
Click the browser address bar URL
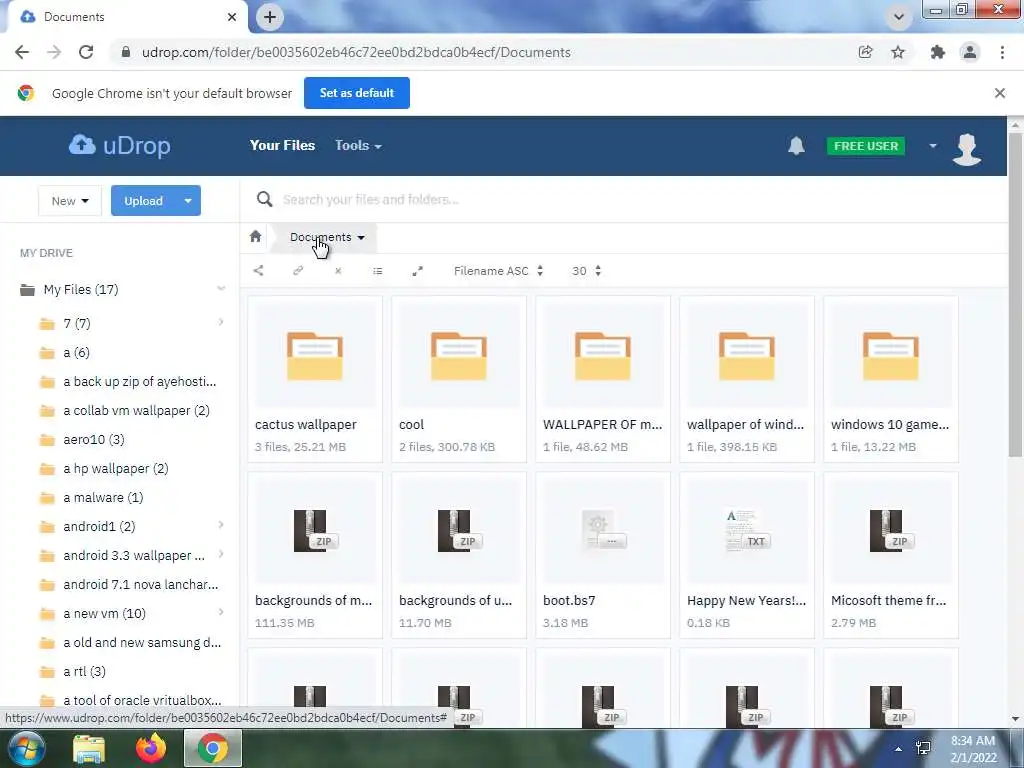(356, 52)
